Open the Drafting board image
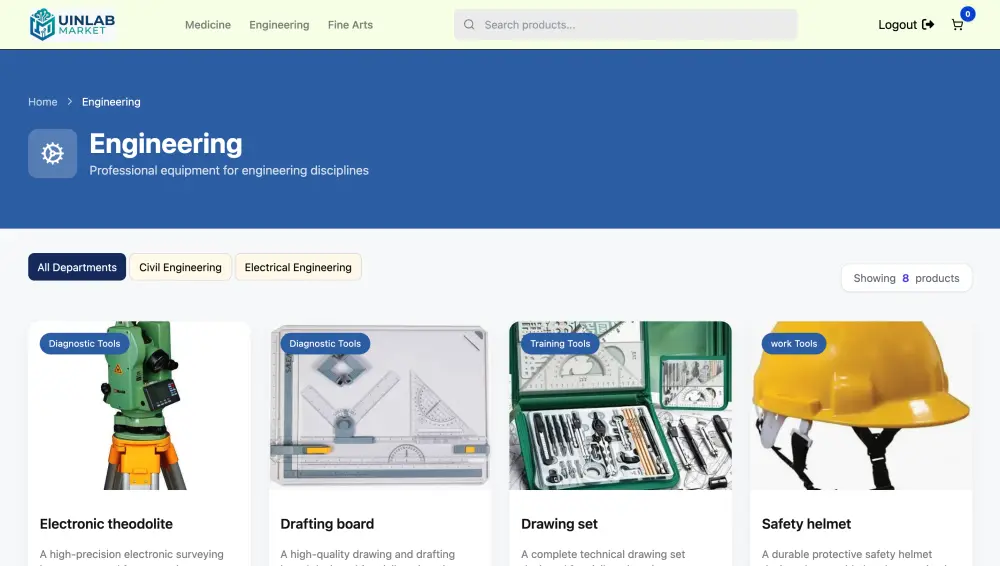The image size is (1000, 566). click(380, 405)
